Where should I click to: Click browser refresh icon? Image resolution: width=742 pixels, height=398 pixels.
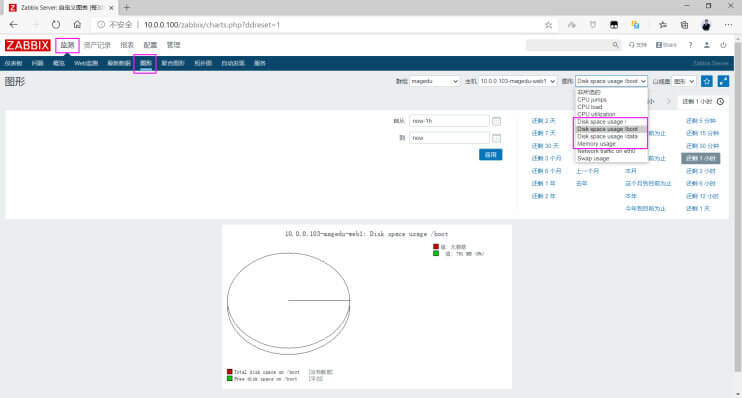point(56,25)
